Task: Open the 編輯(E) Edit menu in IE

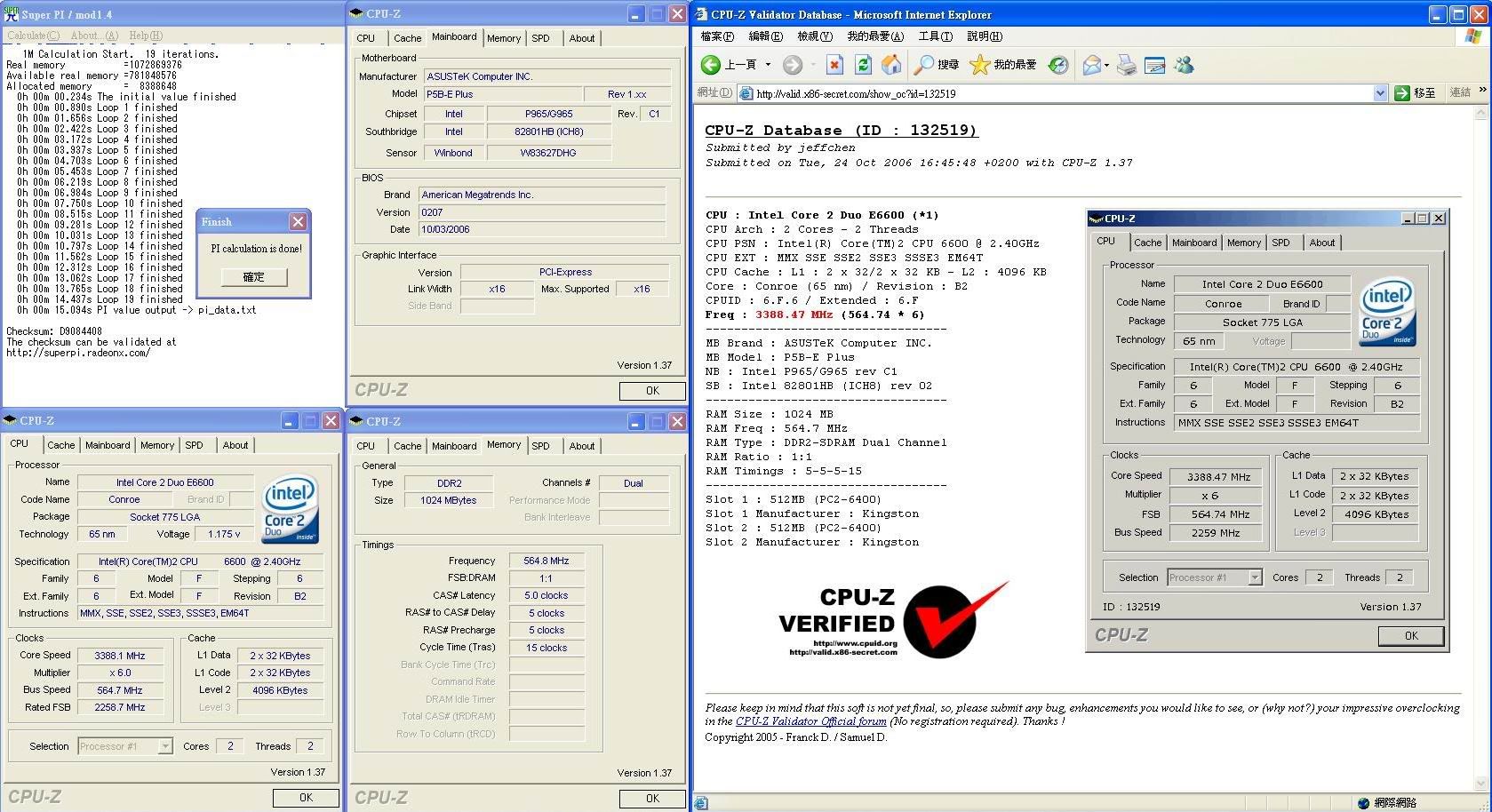Action: (x=765, y=36)
